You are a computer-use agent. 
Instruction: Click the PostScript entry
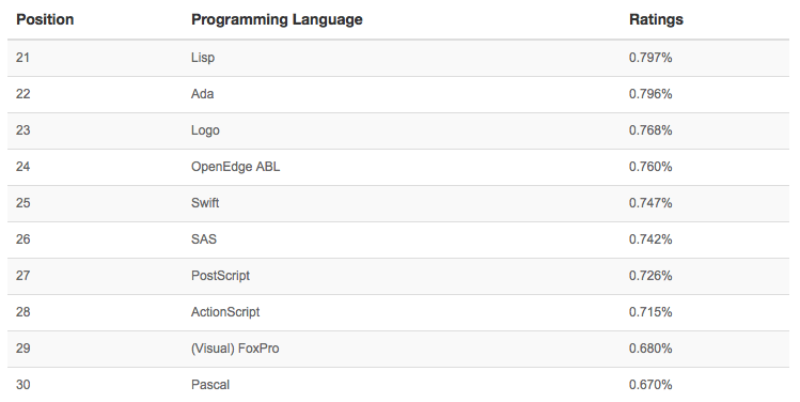220,275
